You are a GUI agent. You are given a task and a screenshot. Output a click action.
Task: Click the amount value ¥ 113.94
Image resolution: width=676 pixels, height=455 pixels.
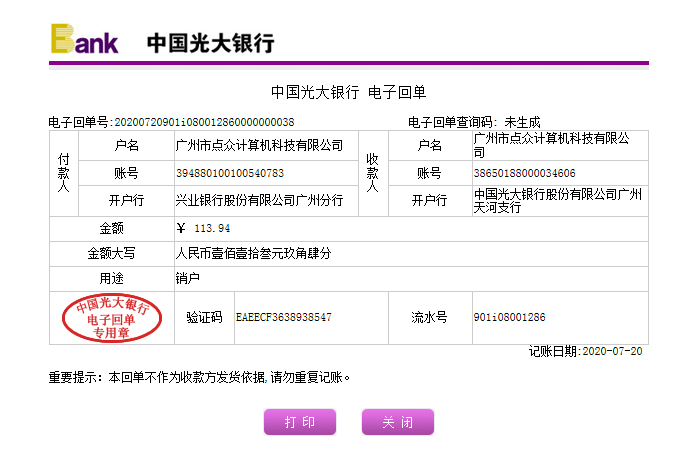203,228
